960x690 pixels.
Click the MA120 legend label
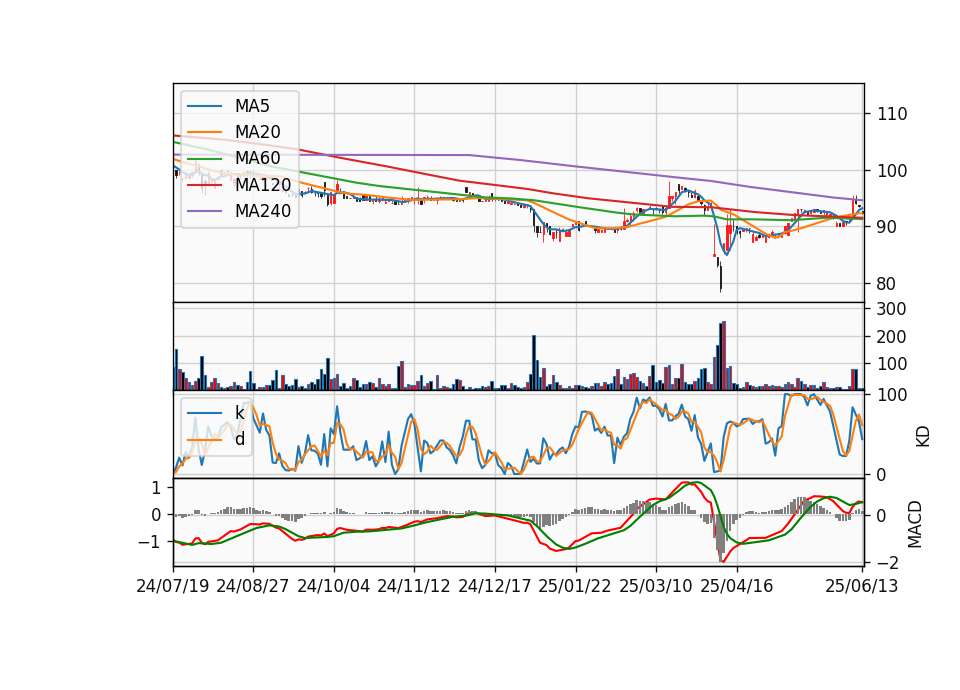click(263, 185)
